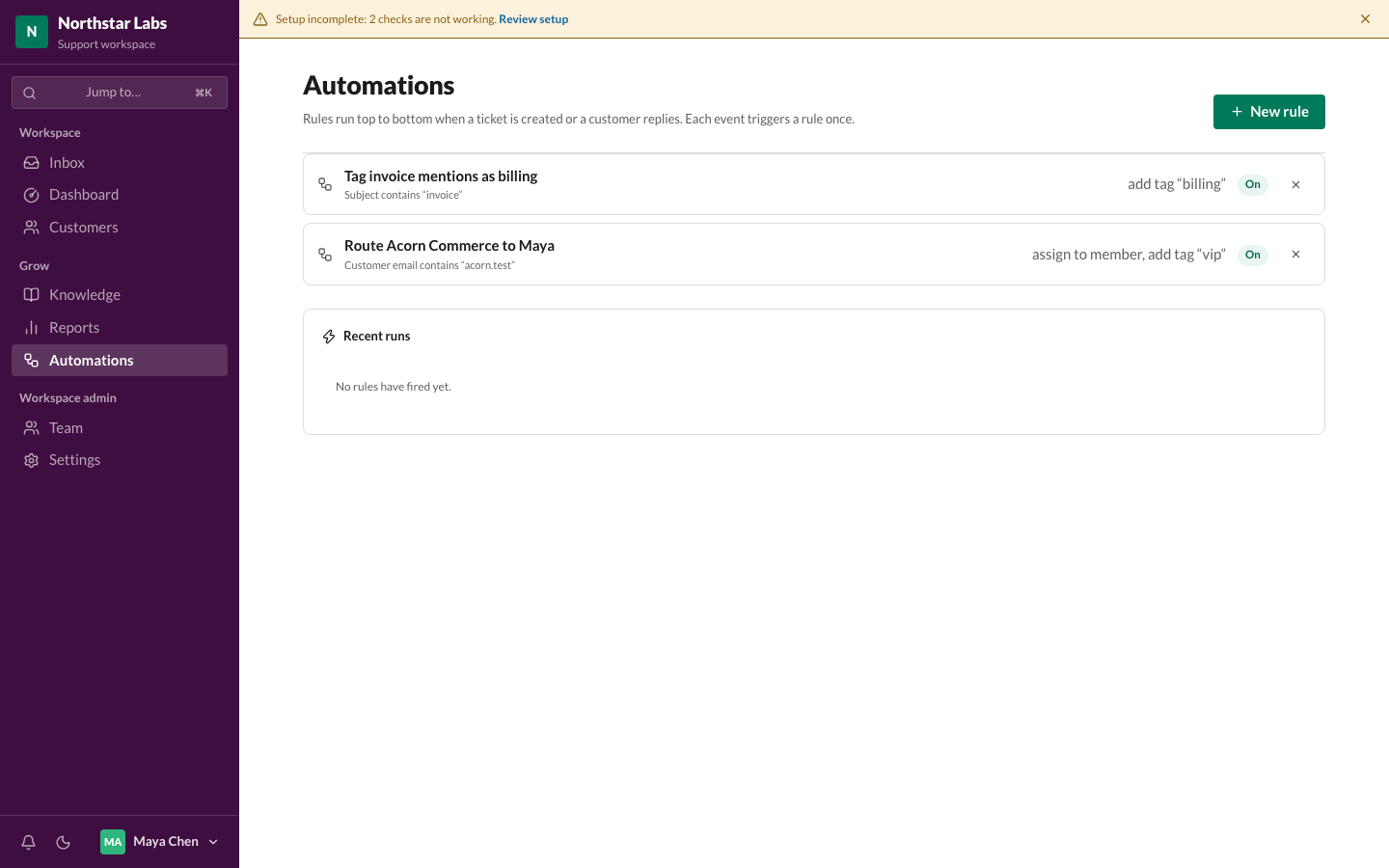The width and height of the screenshot is (1389, 868).
Task: Click the Workspace admin section label
Action: [68, 398]
